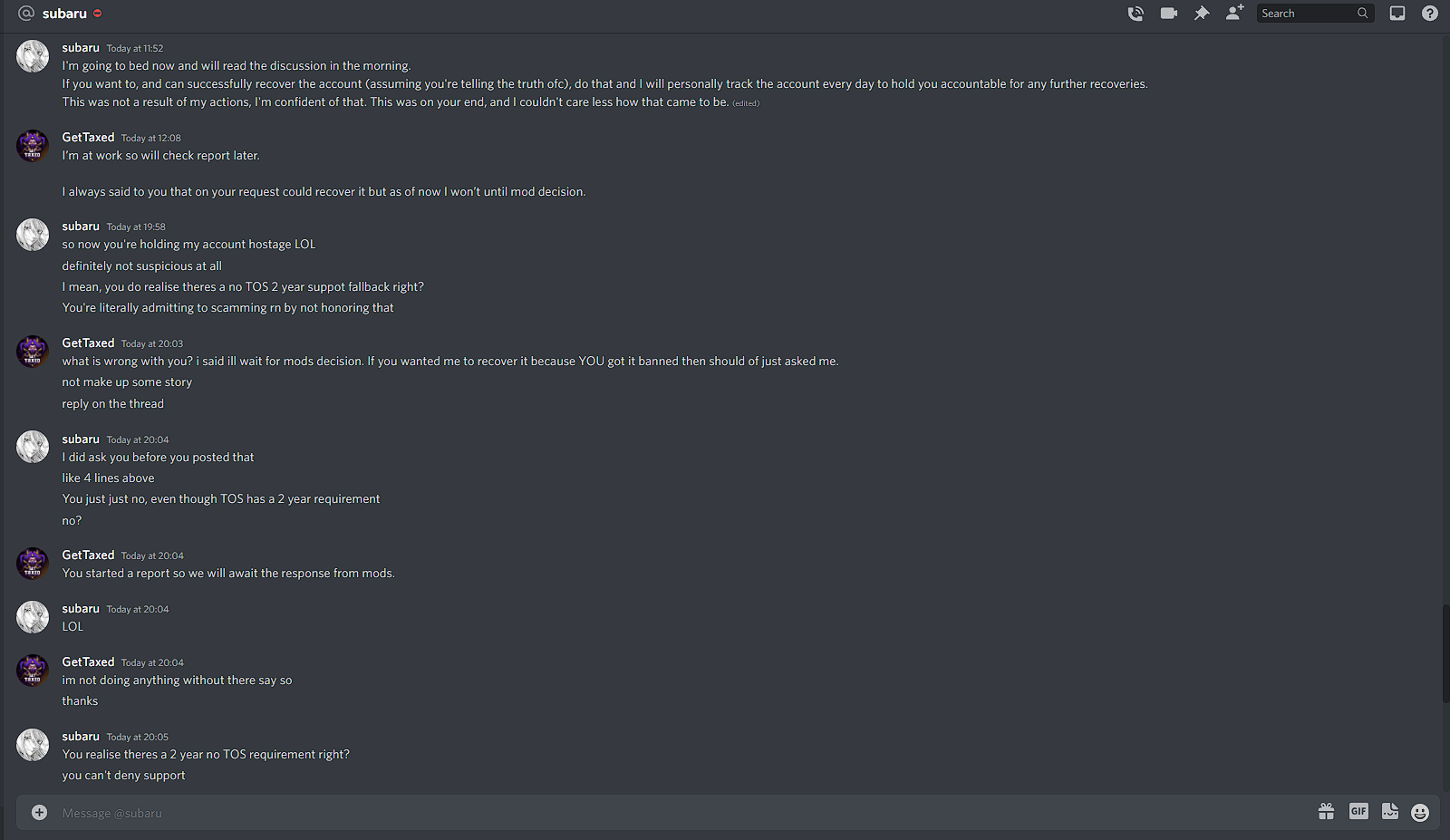This screenshot has width=1450, height=840.
Task: Open the GIF picker
Action: [x=1358, y=812]
